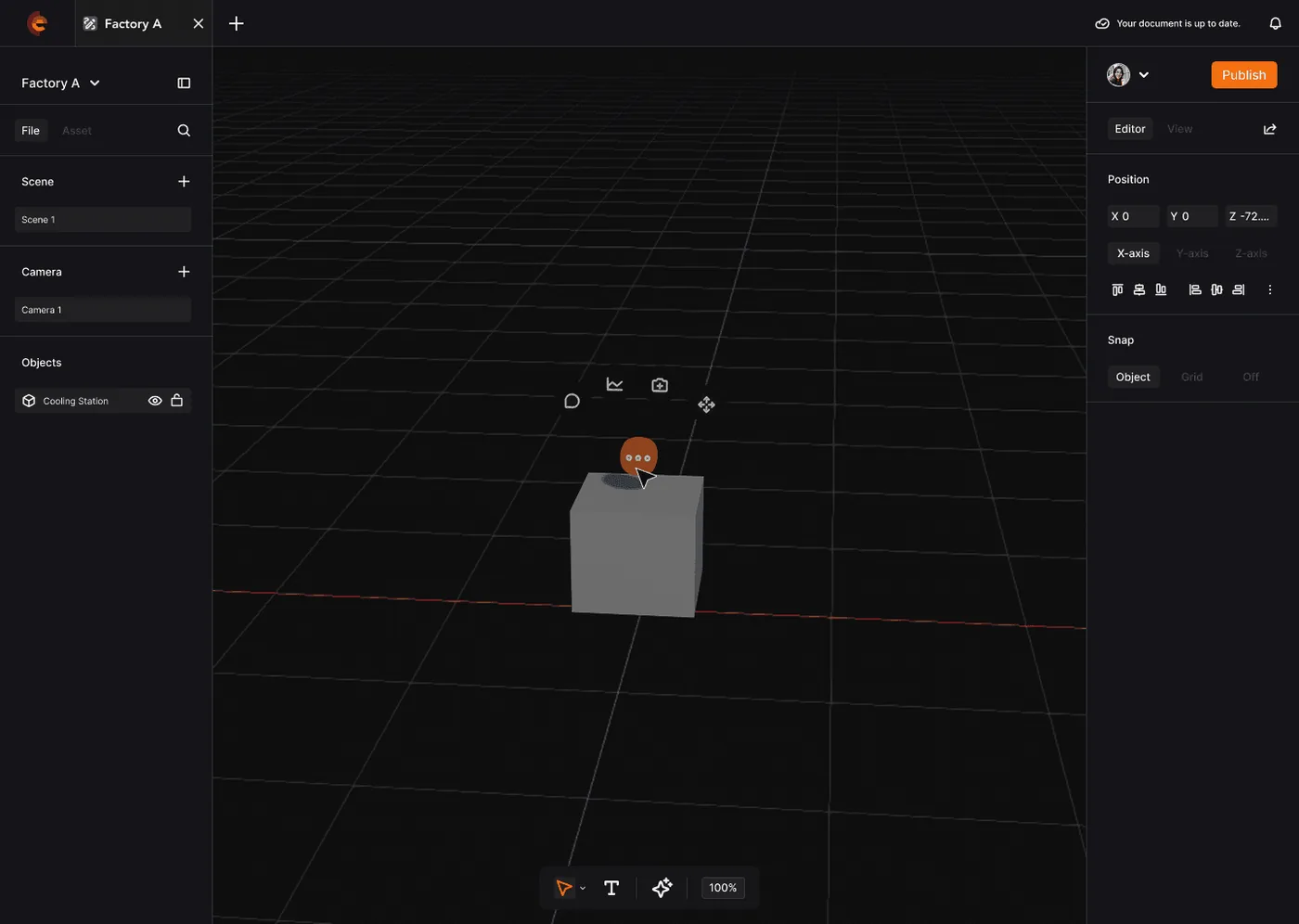Click the AI sparkle tool
Screen dimensions: 1299x924
(x=662, y=888)
